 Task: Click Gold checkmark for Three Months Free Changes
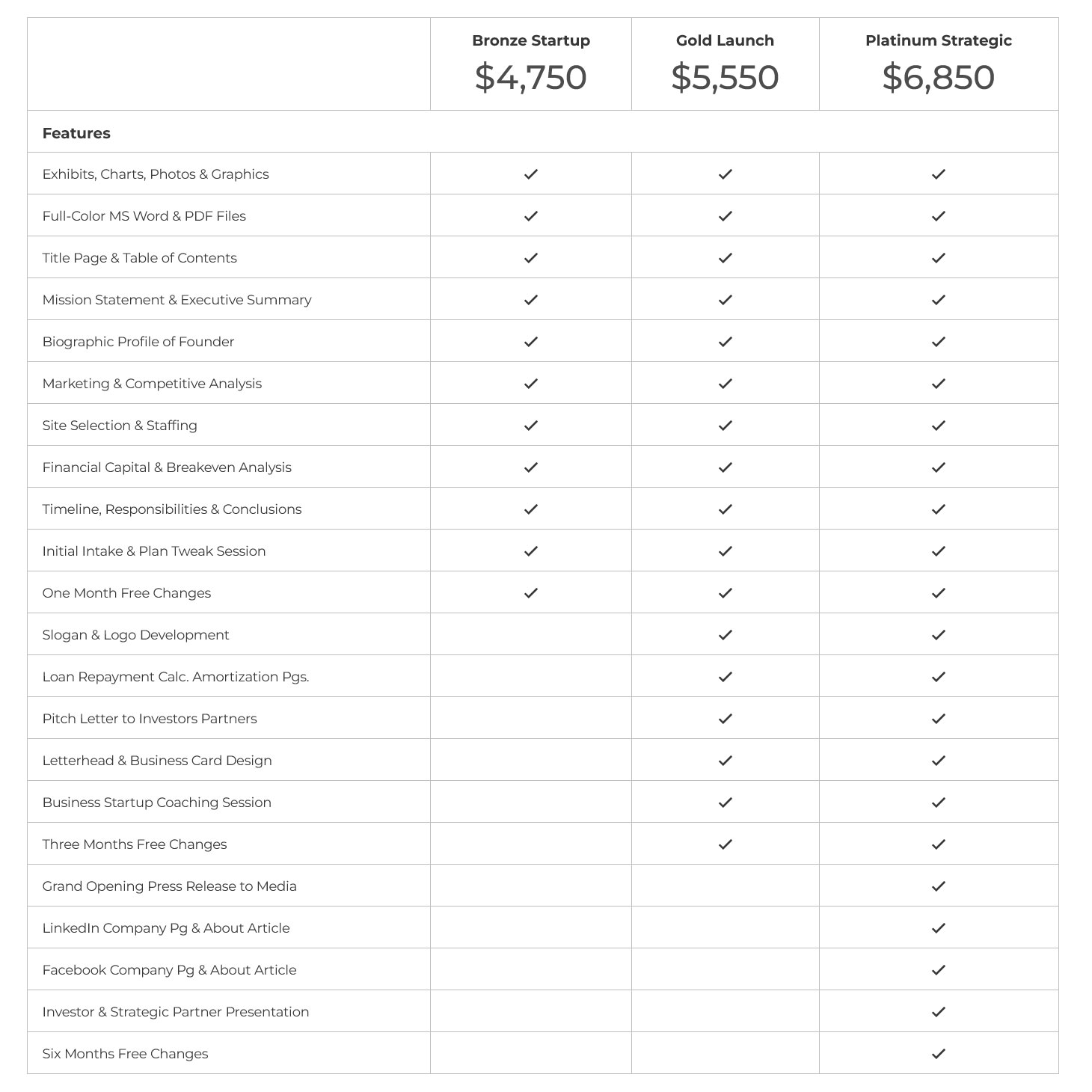click(x=725, y=844)
